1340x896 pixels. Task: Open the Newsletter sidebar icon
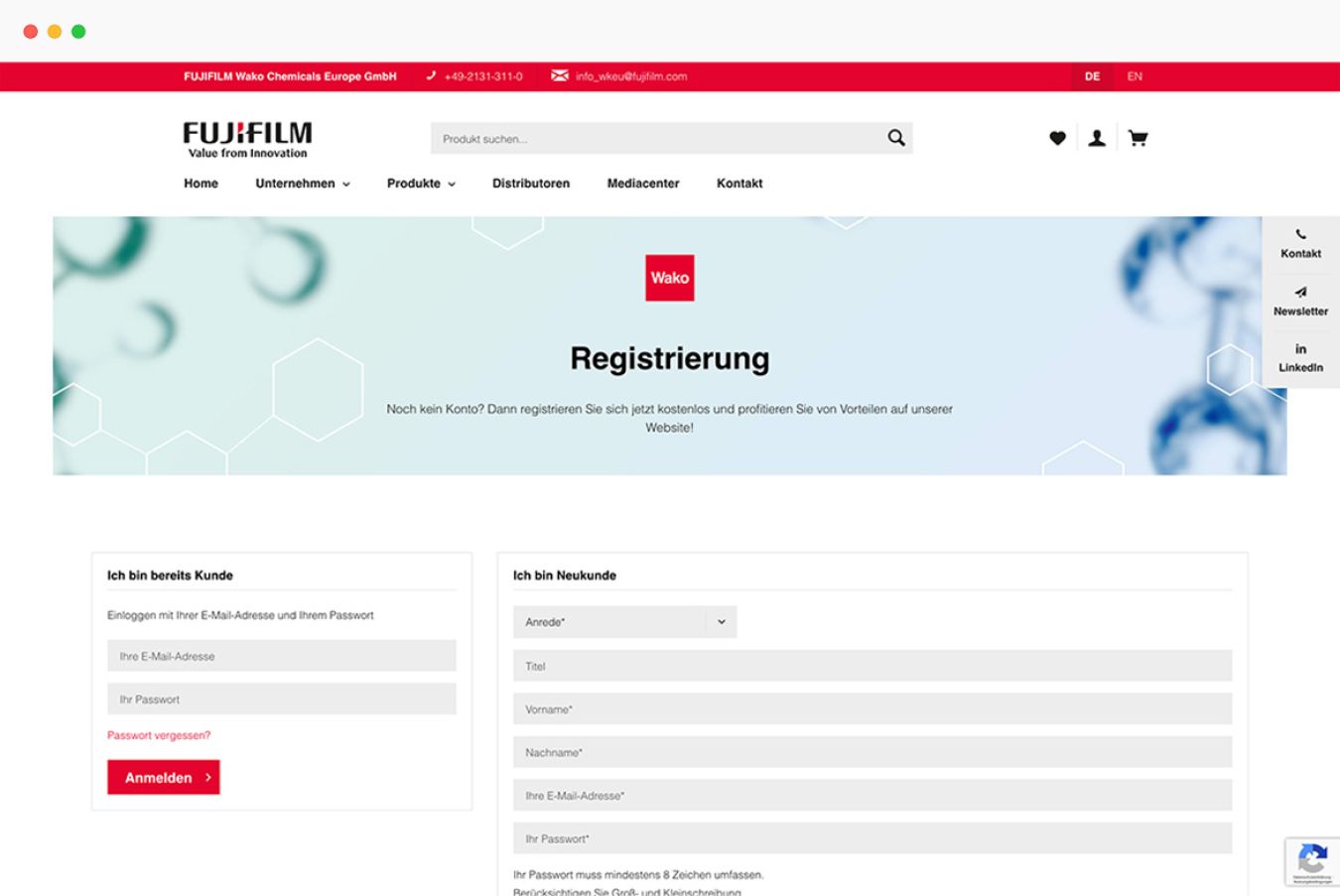tap(1300, 301)
